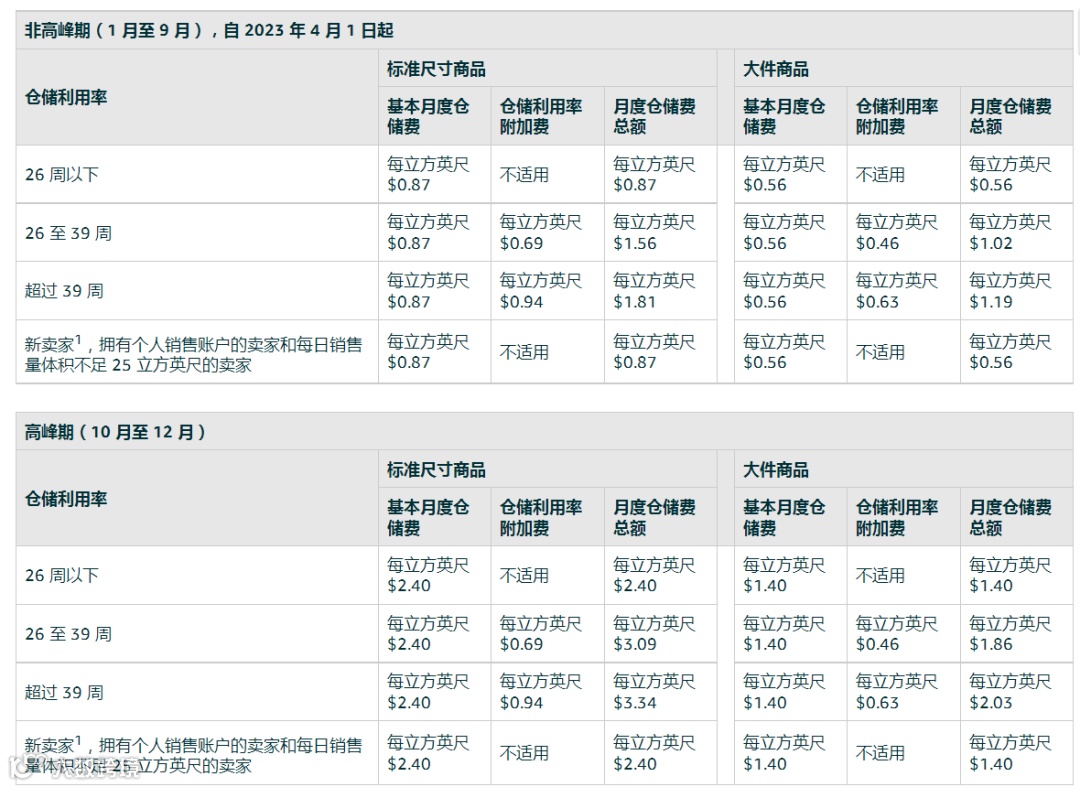Select off-peak table's "超过 39 周" row label
Image resolution: width=1080 pixels, height=787 pixels.
tap(64, 291)
